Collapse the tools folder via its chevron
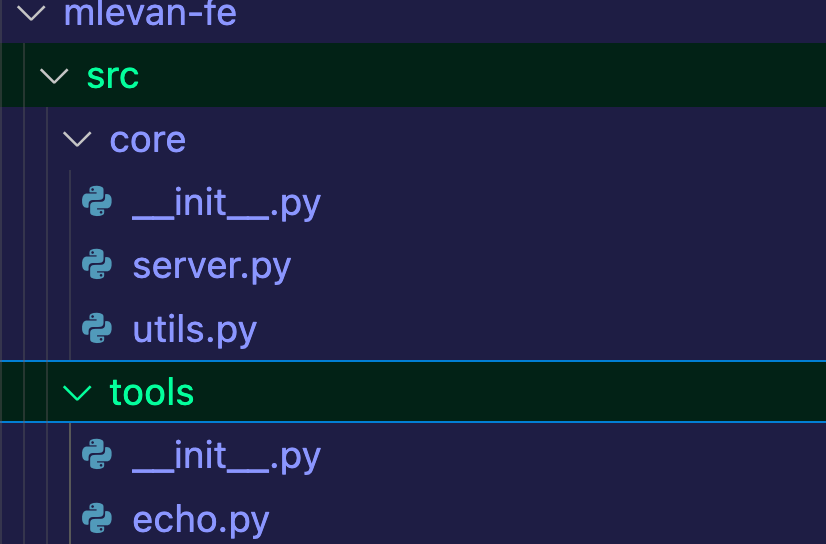This screenshot has height=544, width=826. (x=76, y=392)
